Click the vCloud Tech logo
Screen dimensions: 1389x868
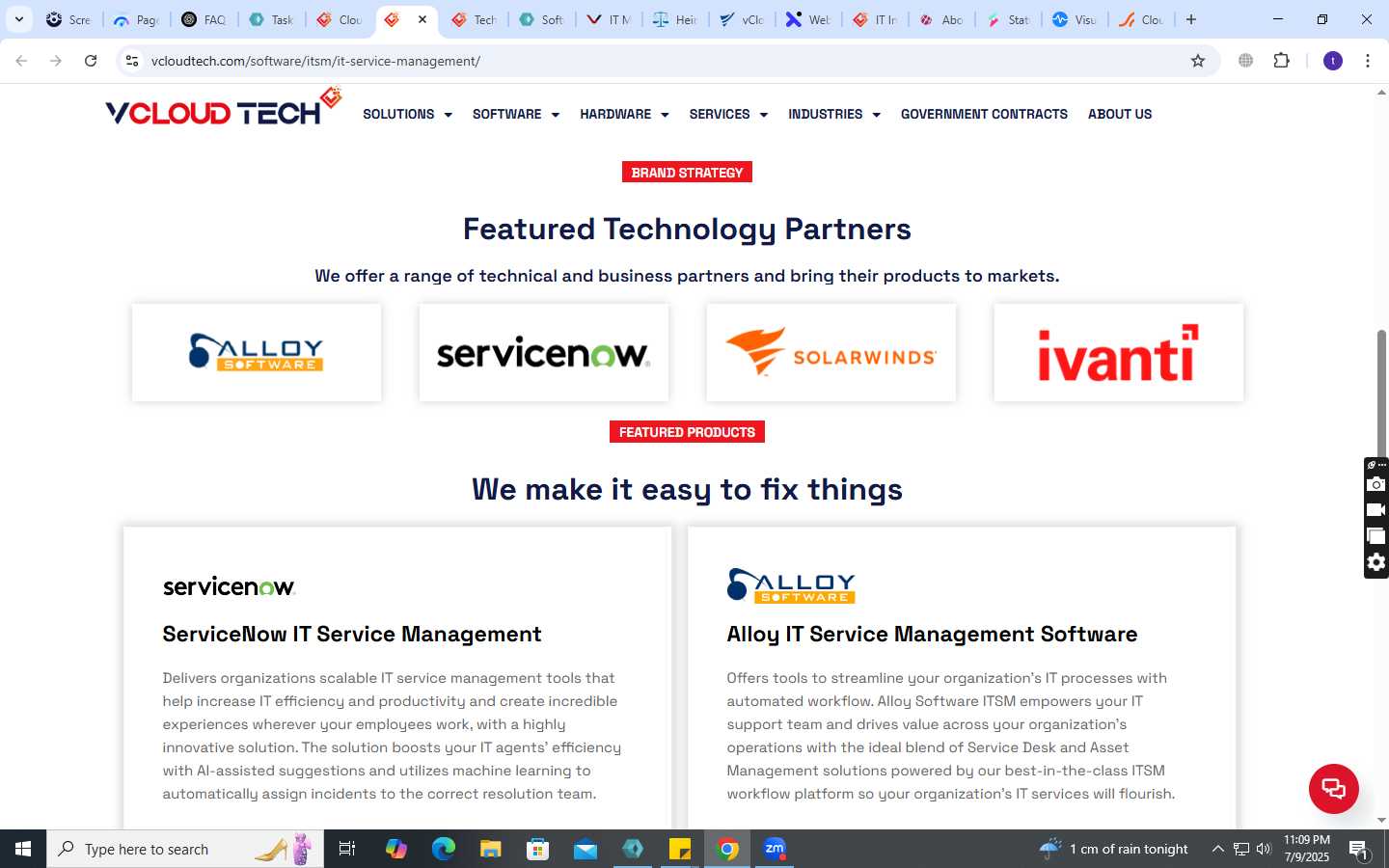[224, 108]
